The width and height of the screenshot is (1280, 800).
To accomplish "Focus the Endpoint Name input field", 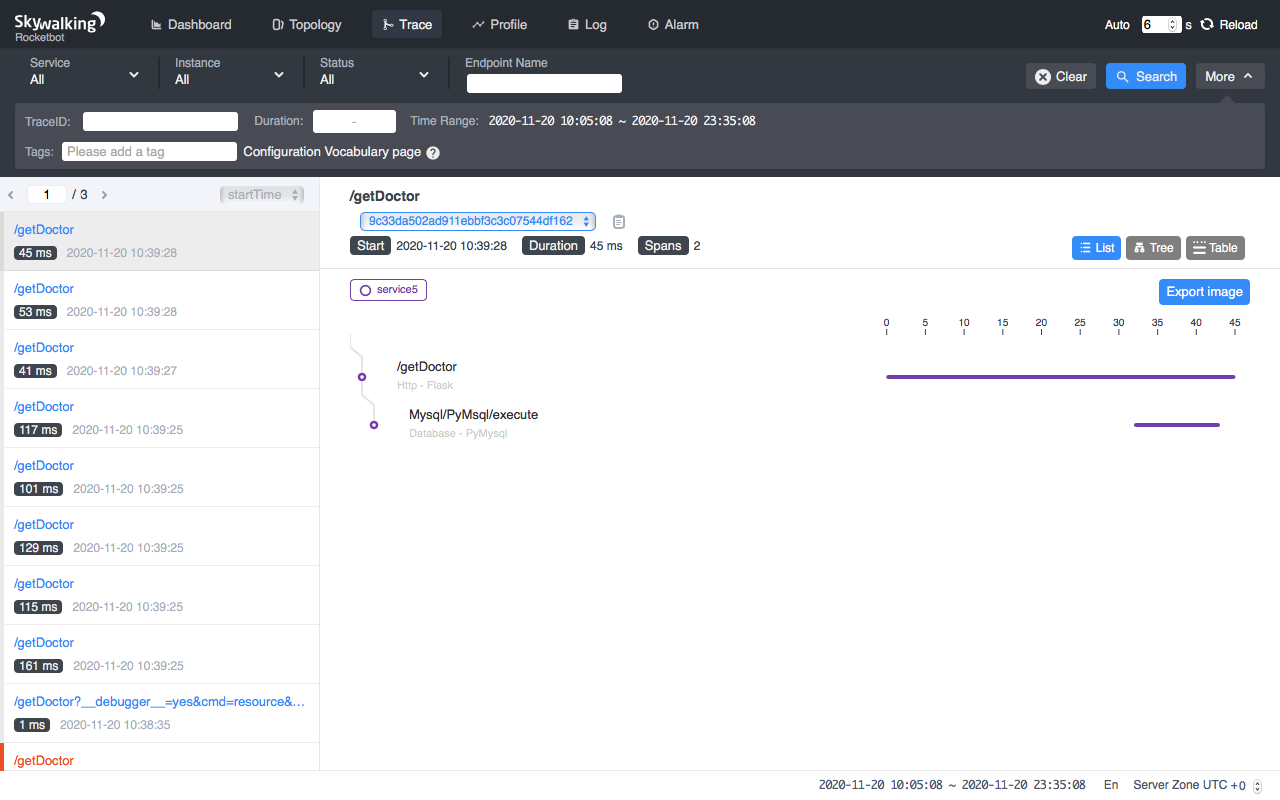I will coord(544,84).
